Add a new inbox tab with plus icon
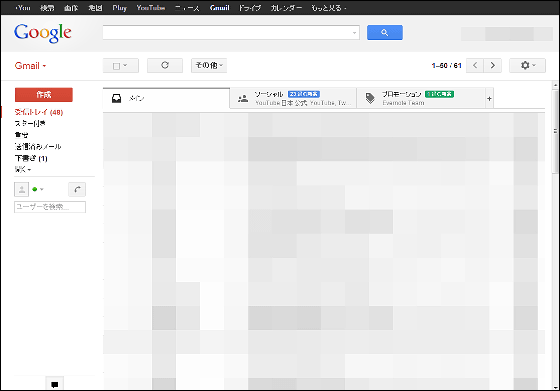 click(x=489, y=98)
